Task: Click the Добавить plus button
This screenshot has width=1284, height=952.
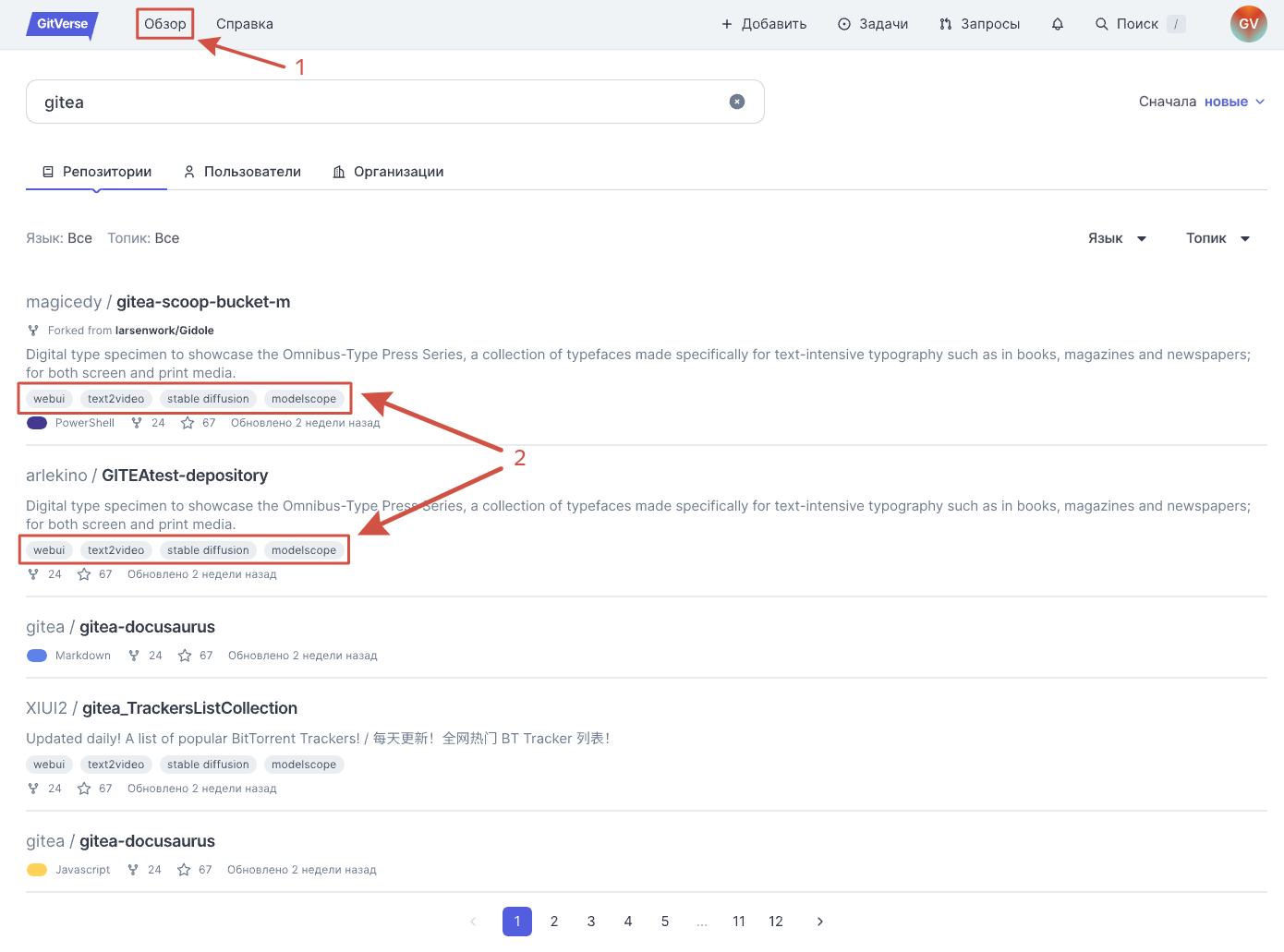Action: [764, 24]
